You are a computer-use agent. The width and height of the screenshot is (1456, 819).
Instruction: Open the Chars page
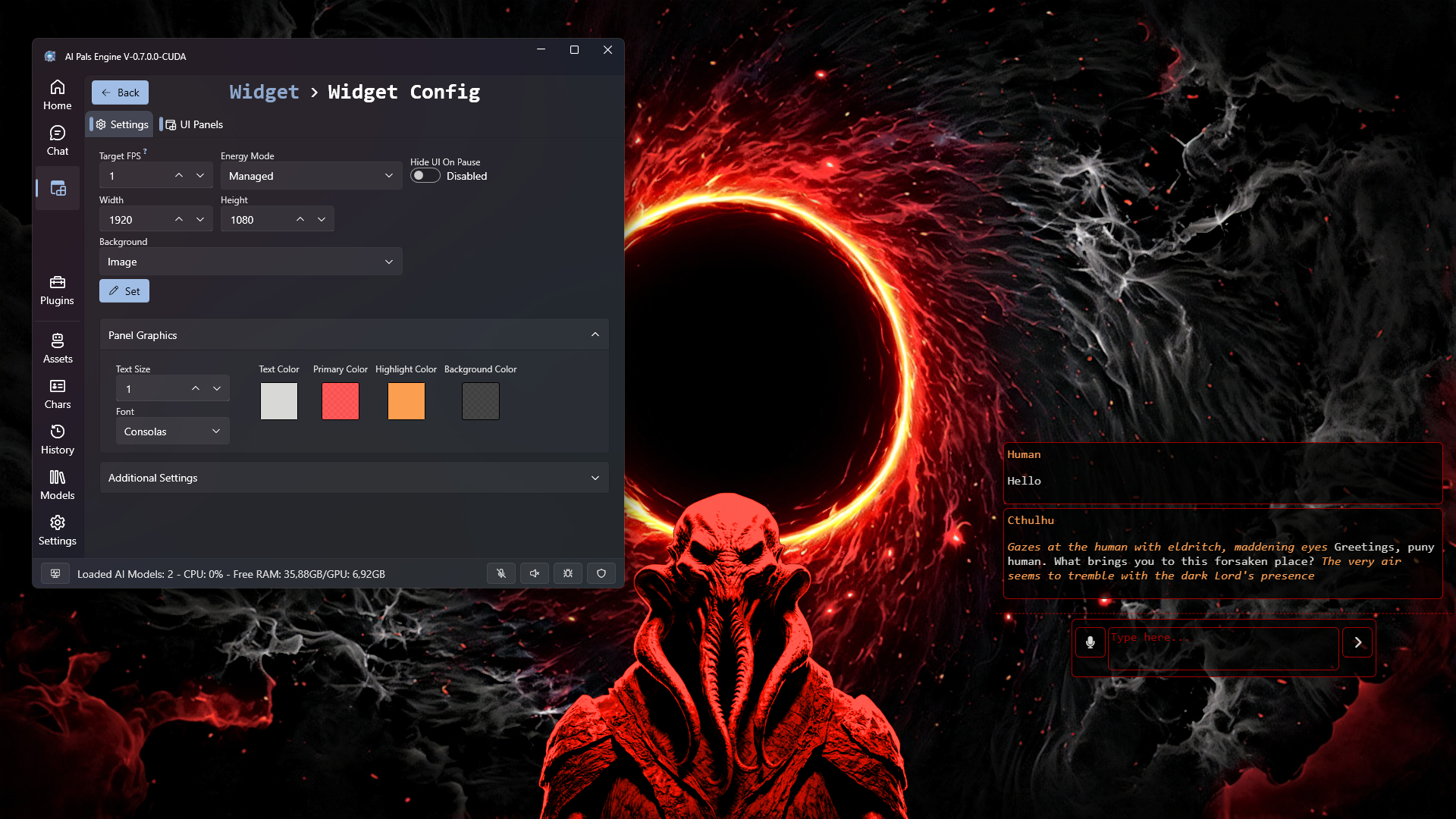58,394
